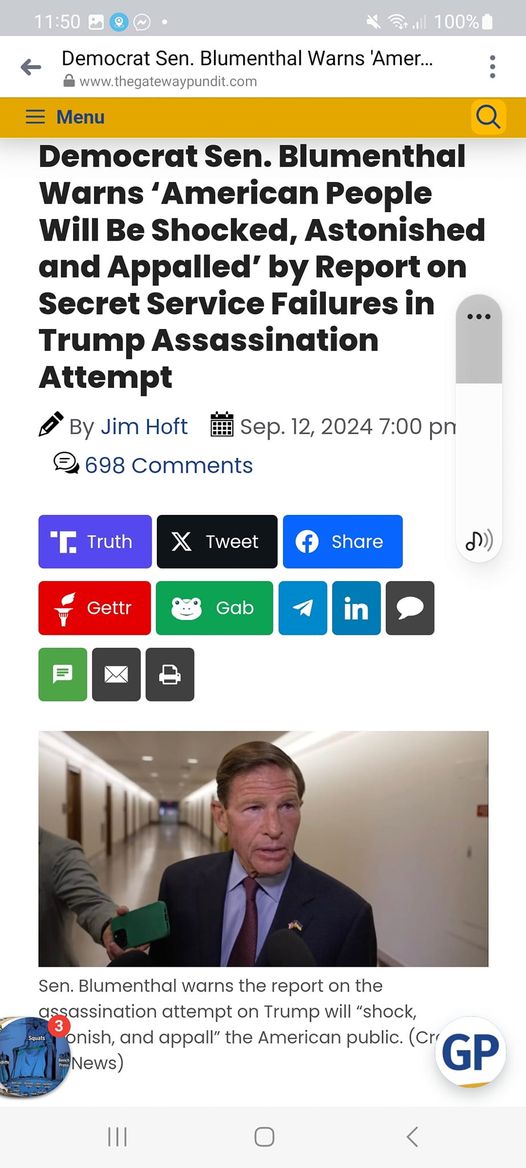The height and width of the screenshot is (1168, 526).
Task: Share to Gab button
Action: click(215, 608)
